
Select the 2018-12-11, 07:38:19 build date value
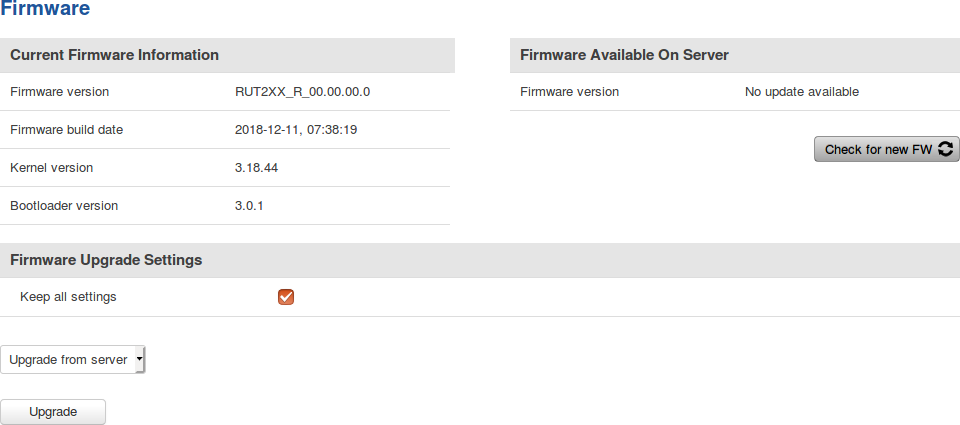tap(296, 130)
